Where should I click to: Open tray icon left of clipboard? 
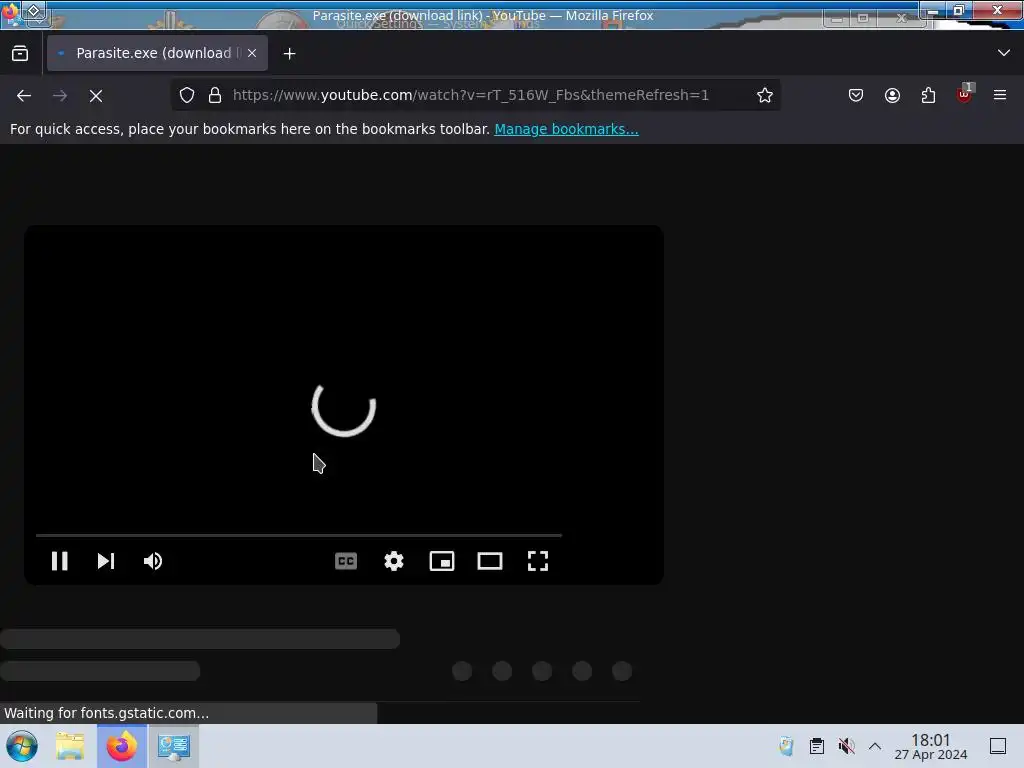click(786, 746)
